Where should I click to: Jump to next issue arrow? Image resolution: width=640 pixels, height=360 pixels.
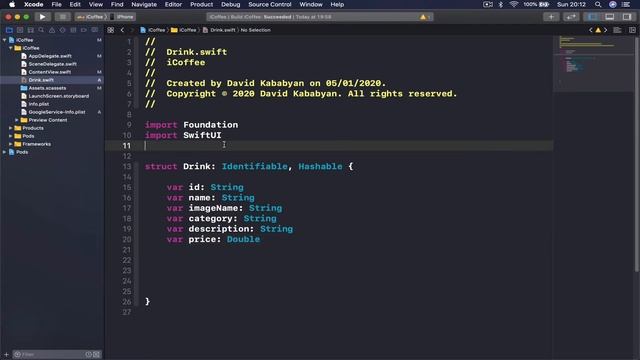point(605,30)
